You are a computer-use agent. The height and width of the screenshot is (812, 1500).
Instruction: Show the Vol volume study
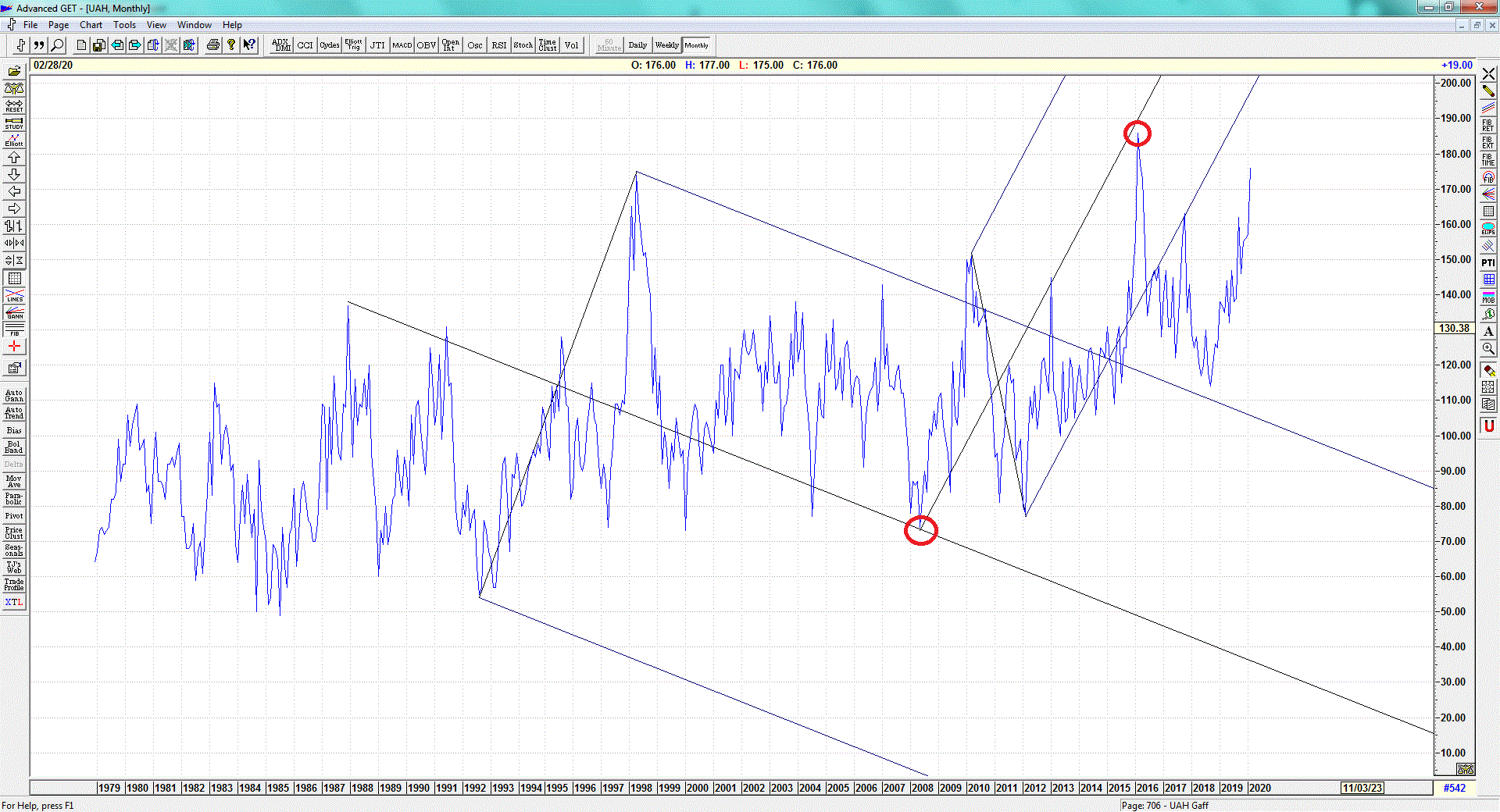point(572,45)
